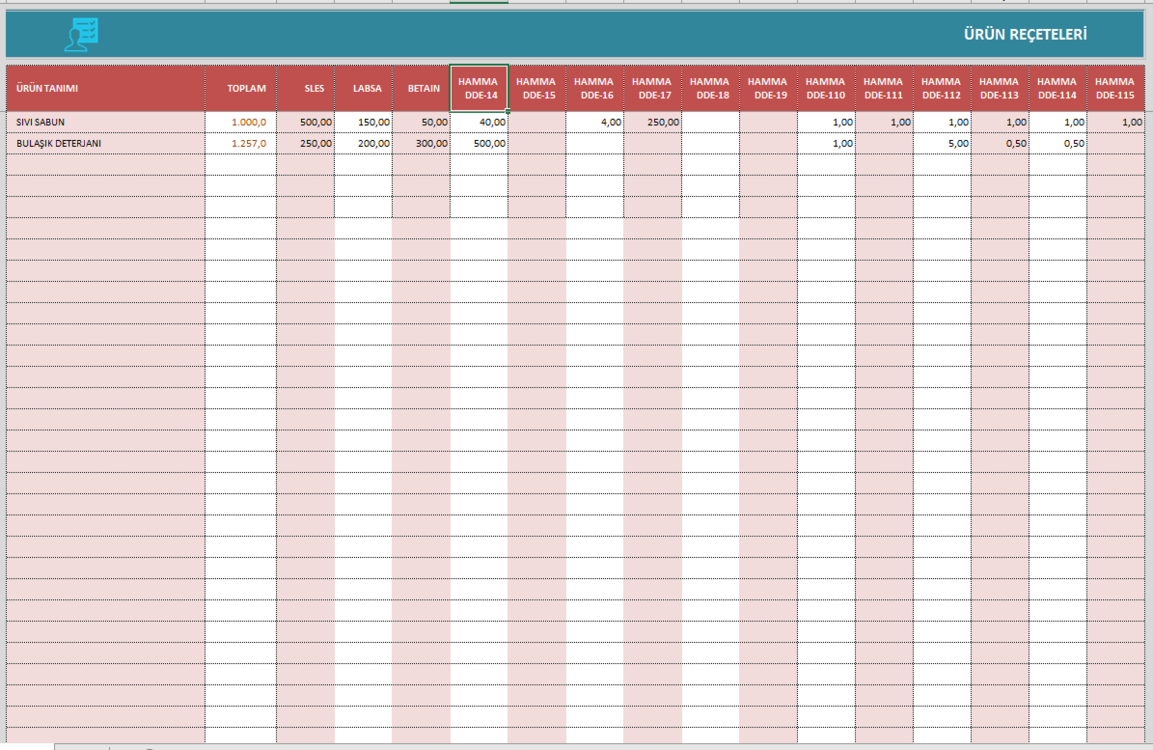1153x750 pixels.
Task: Select the HAMMADDE-115 column header
Action: point(1115,88)
